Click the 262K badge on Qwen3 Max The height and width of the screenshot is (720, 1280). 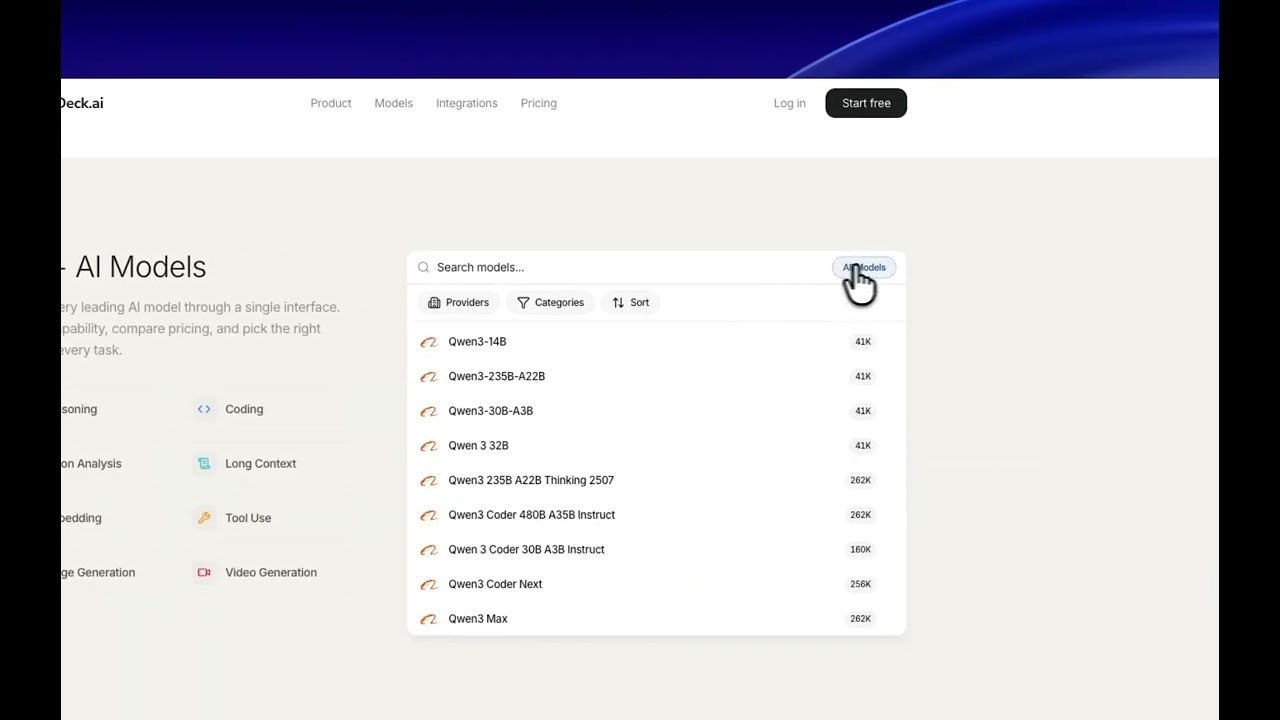tap(861, 619)
